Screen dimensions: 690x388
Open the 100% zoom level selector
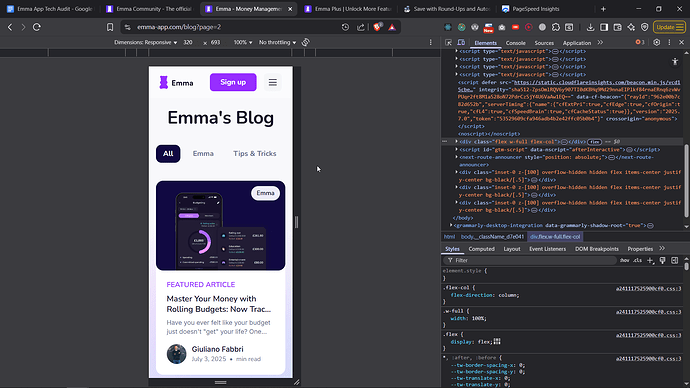click(x=243, y=42)
